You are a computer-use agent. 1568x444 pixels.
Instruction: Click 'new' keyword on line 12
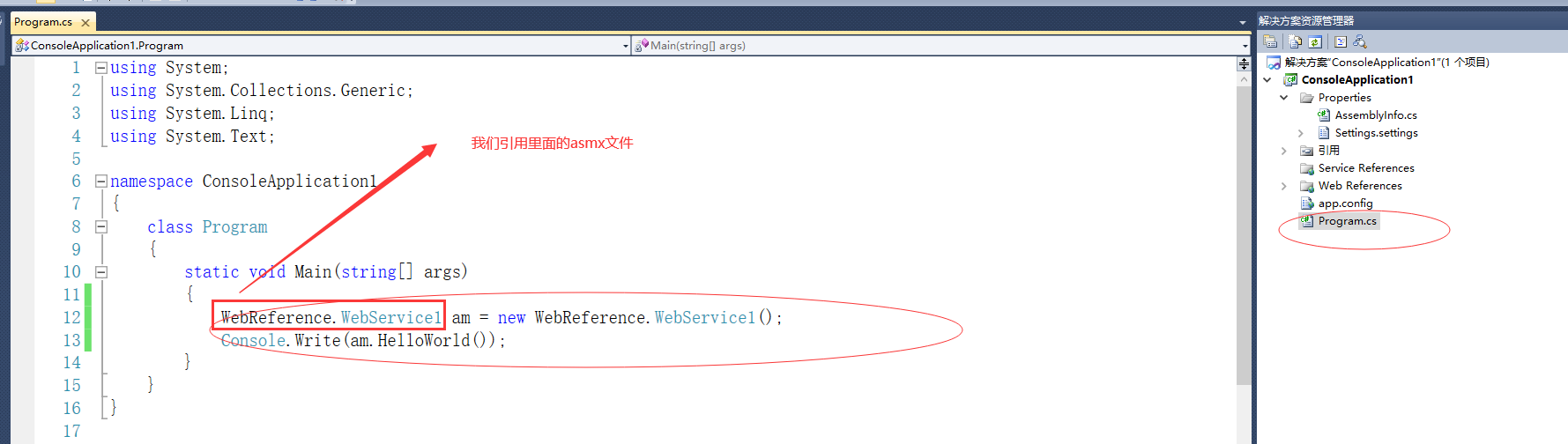511,318
